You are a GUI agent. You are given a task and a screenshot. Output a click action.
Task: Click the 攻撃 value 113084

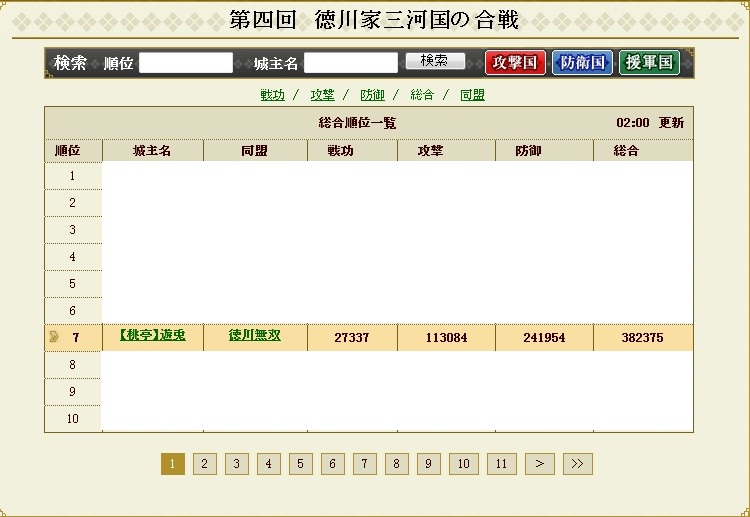pos(446,338)
